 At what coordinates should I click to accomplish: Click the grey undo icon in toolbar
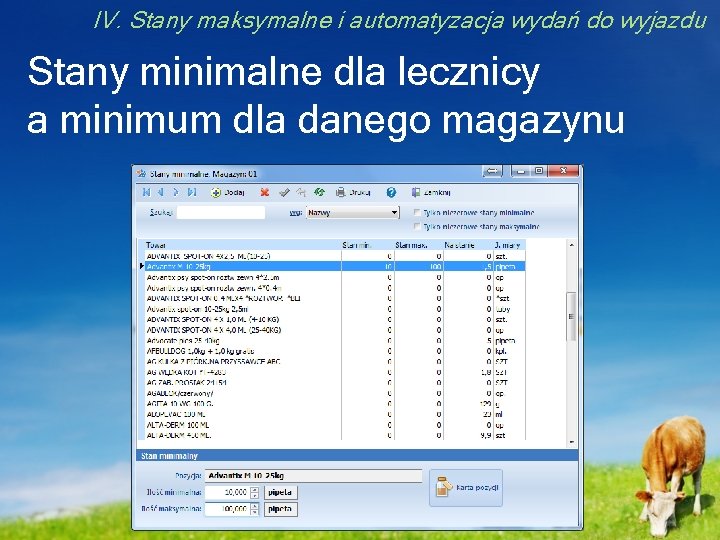301,192
